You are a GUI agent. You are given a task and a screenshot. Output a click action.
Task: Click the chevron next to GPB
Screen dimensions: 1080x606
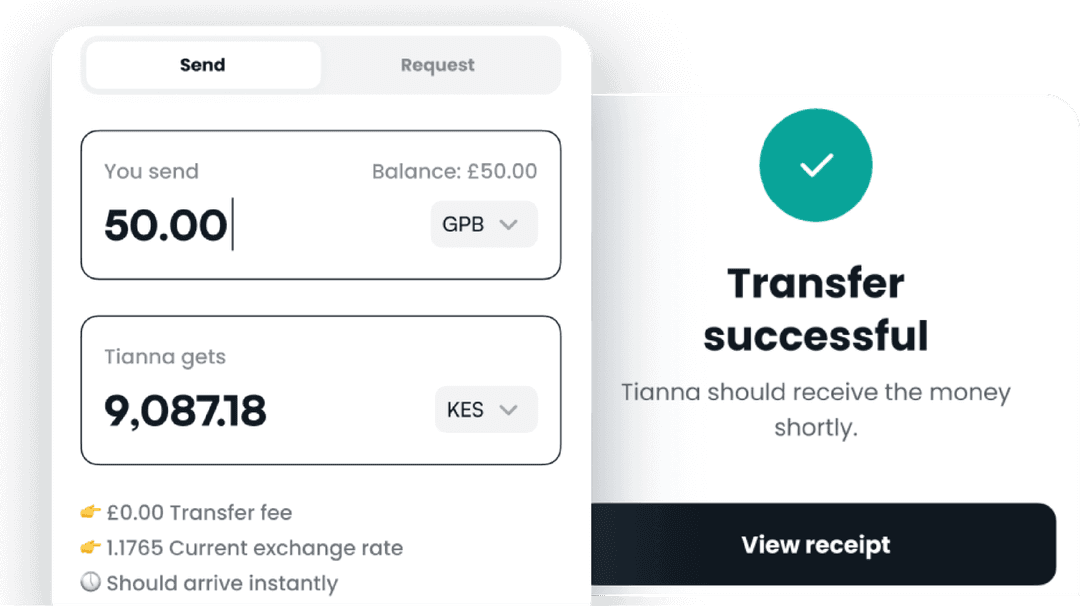[508, 224]
